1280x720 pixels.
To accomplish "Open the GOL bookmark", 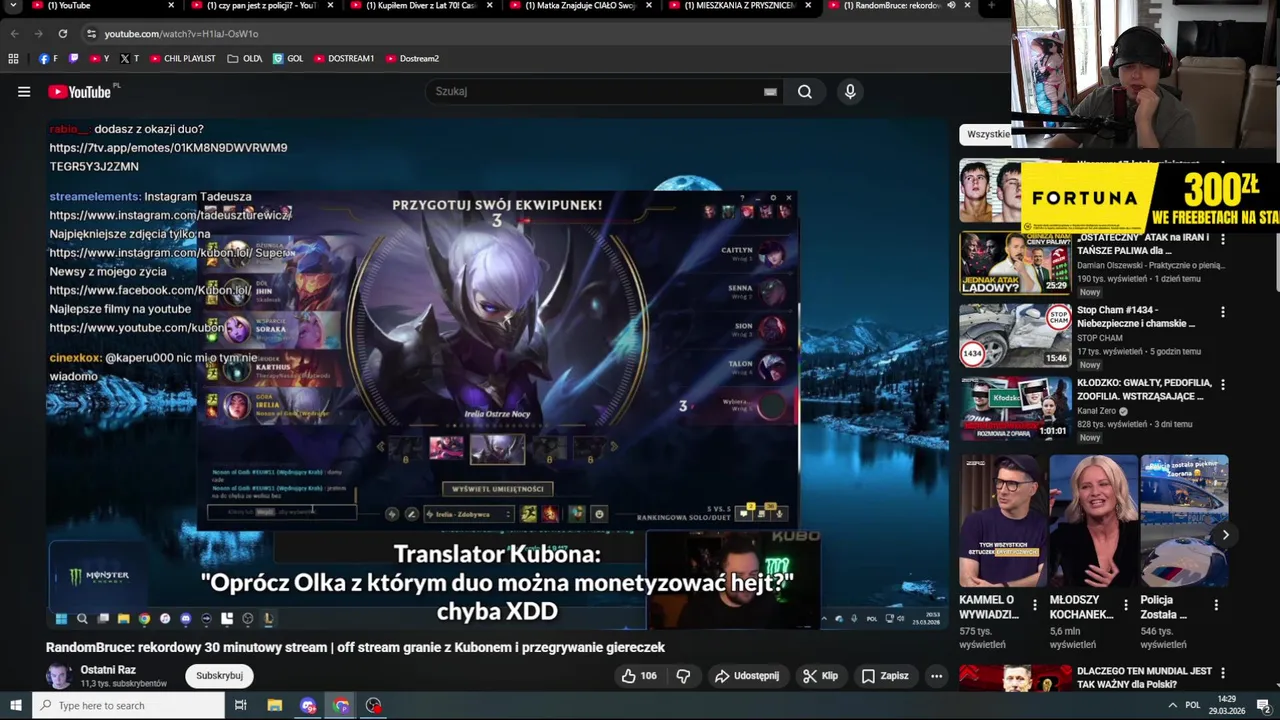I will pos(288,59).
